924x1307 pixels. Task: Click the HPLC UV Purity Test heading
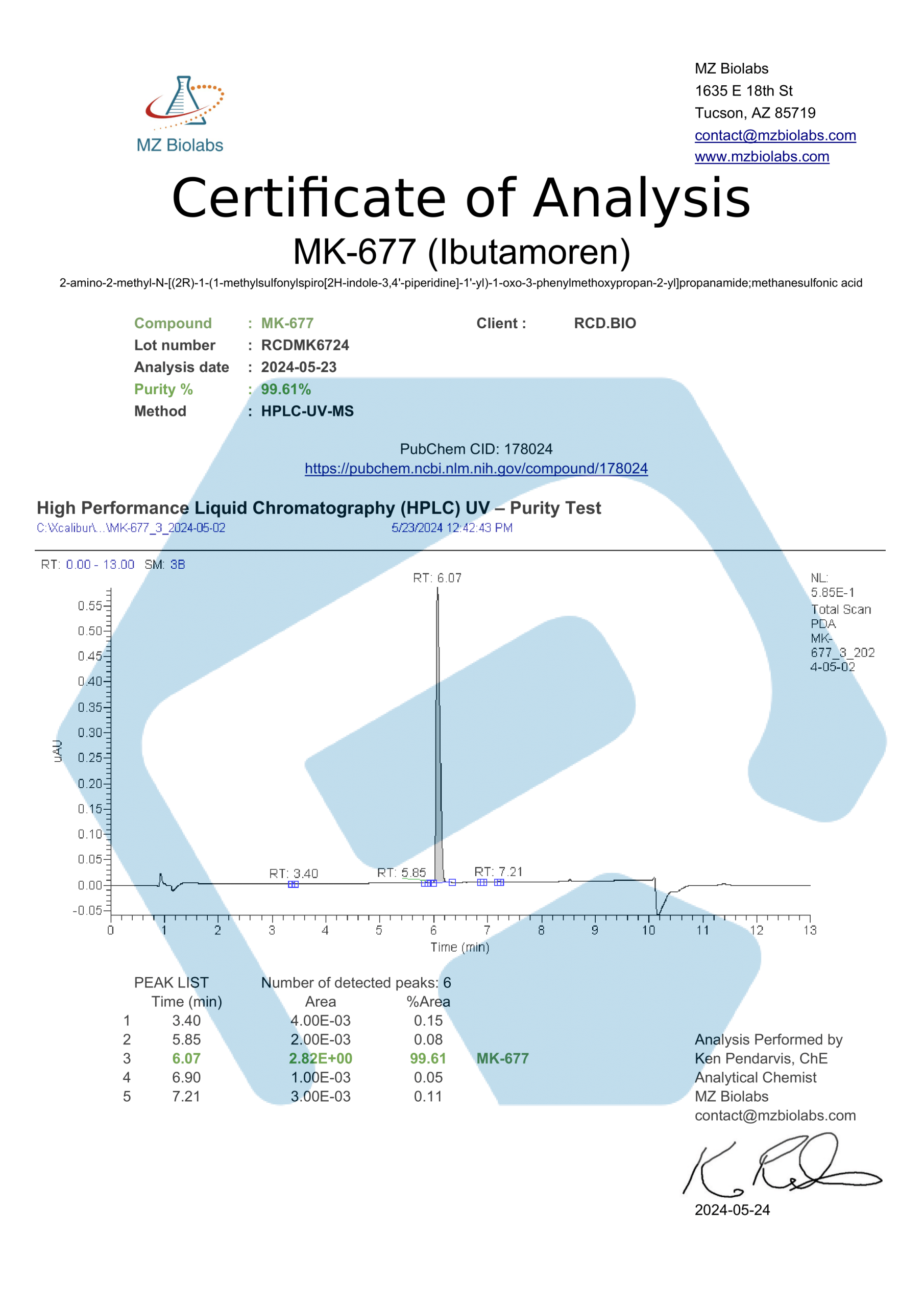coord(319,508)
